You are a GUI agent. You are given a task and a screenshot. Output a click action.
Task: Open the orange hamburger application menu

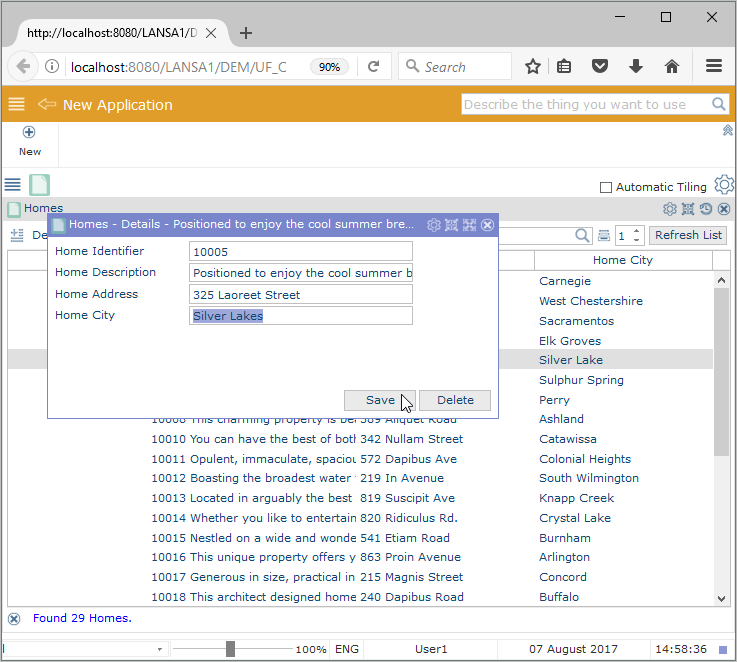[x=16, y=105]
